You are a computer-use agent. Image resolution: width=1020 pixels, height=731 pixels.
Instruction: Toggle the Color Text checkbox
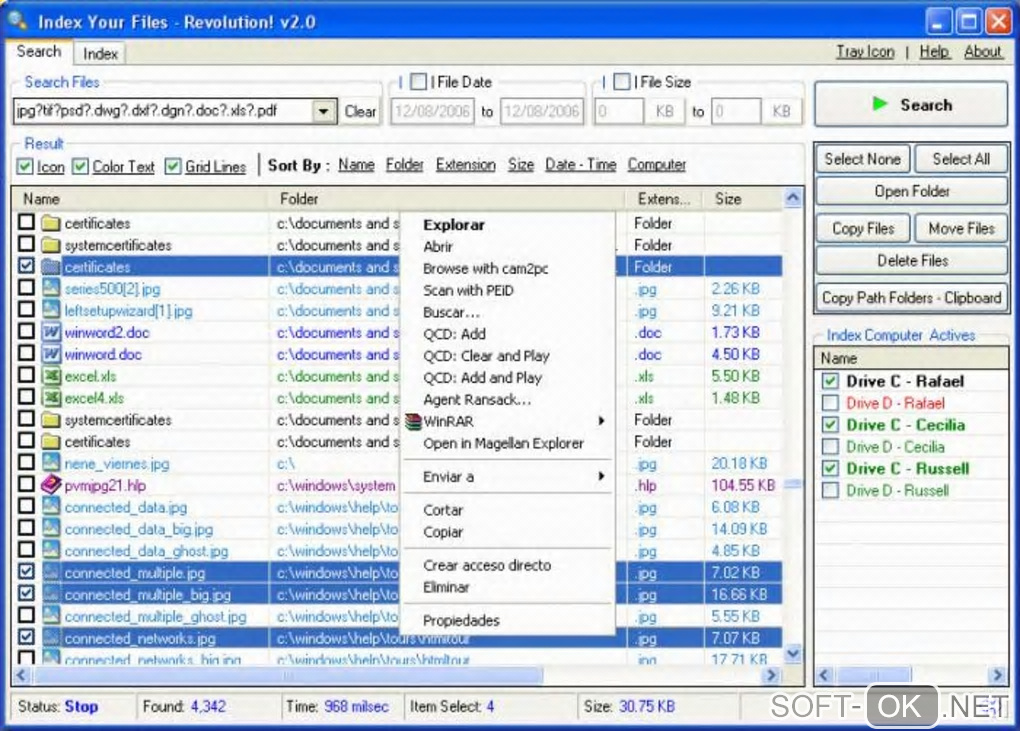[x=80, y=166]
